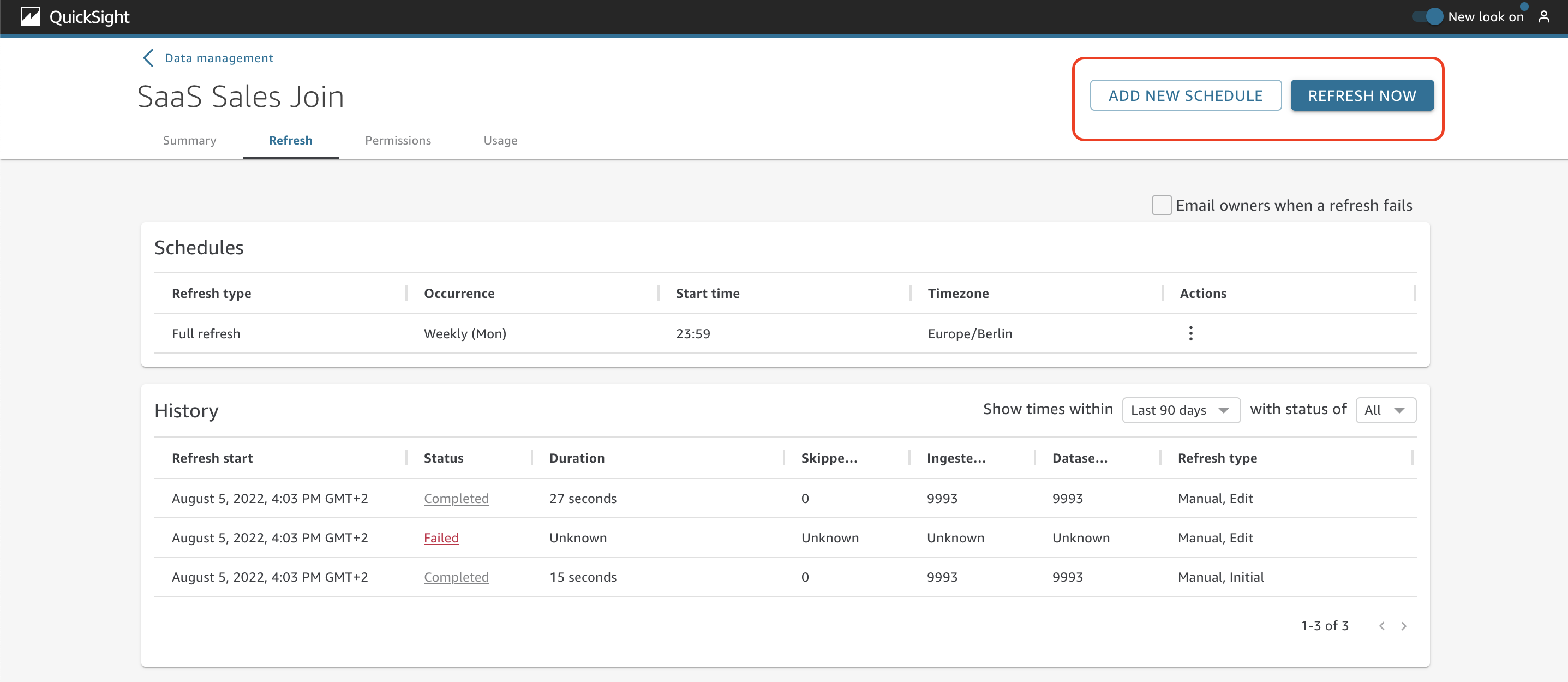Screen dimensions: 1568x682
Task: Click the Refresh start column header
Action: [212, 458]
